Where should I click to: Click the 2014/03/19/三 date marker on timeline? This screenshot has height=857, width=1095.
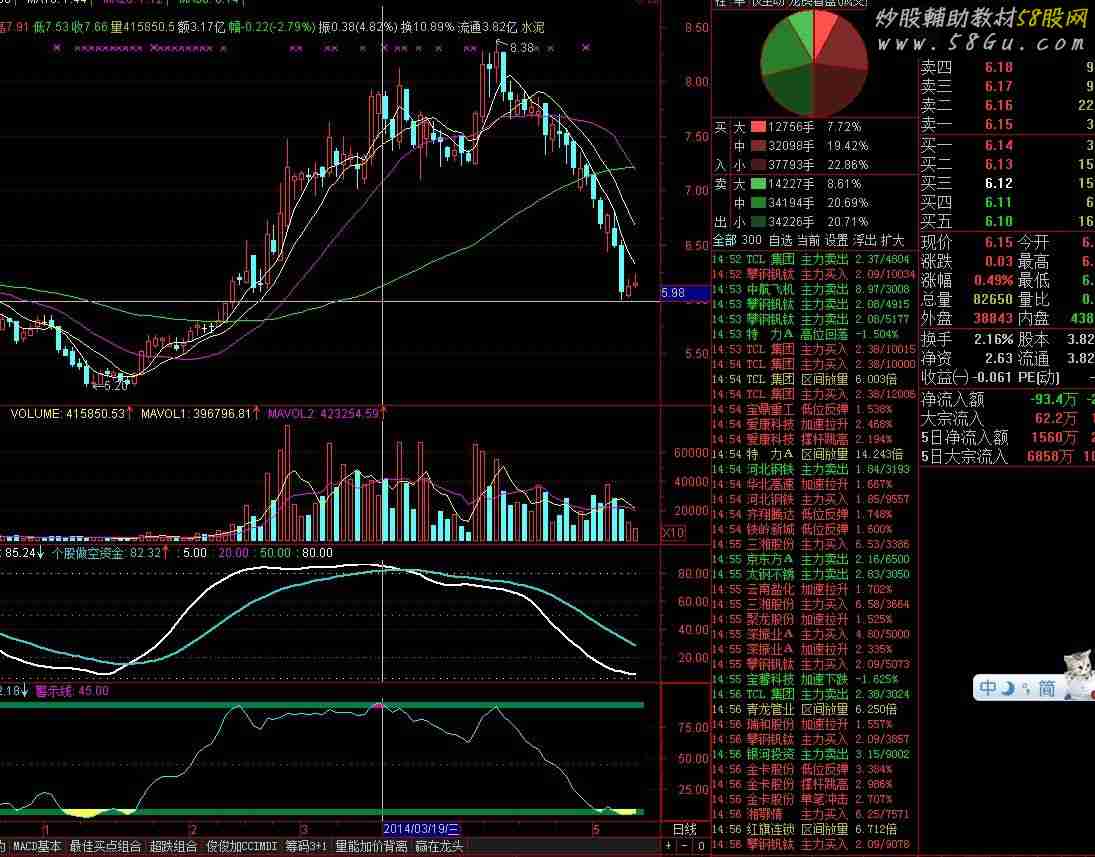(422, 829)
